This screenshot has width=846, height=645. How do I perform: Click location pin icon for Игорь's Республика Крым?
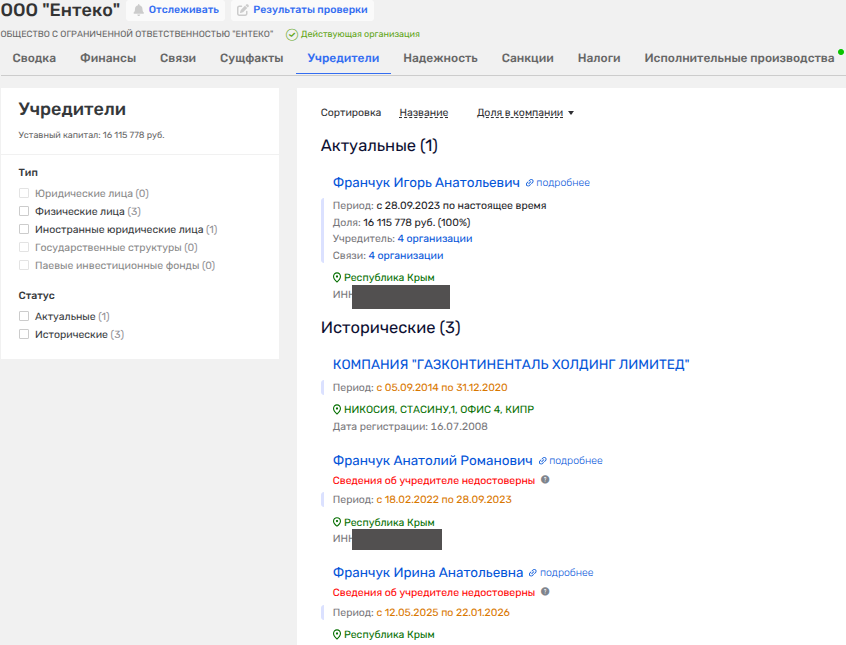click(x=337, y=277)
